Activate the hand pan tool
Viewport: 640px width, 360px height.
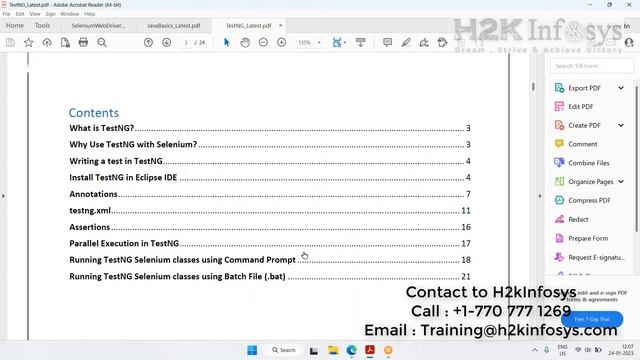pos(245,42)
